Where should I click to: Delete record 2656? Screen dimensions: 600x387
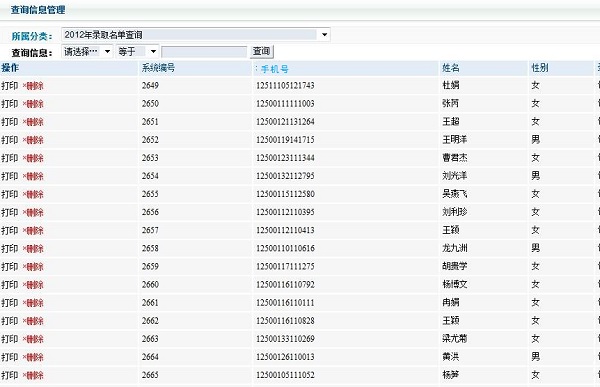coord(33,213)
